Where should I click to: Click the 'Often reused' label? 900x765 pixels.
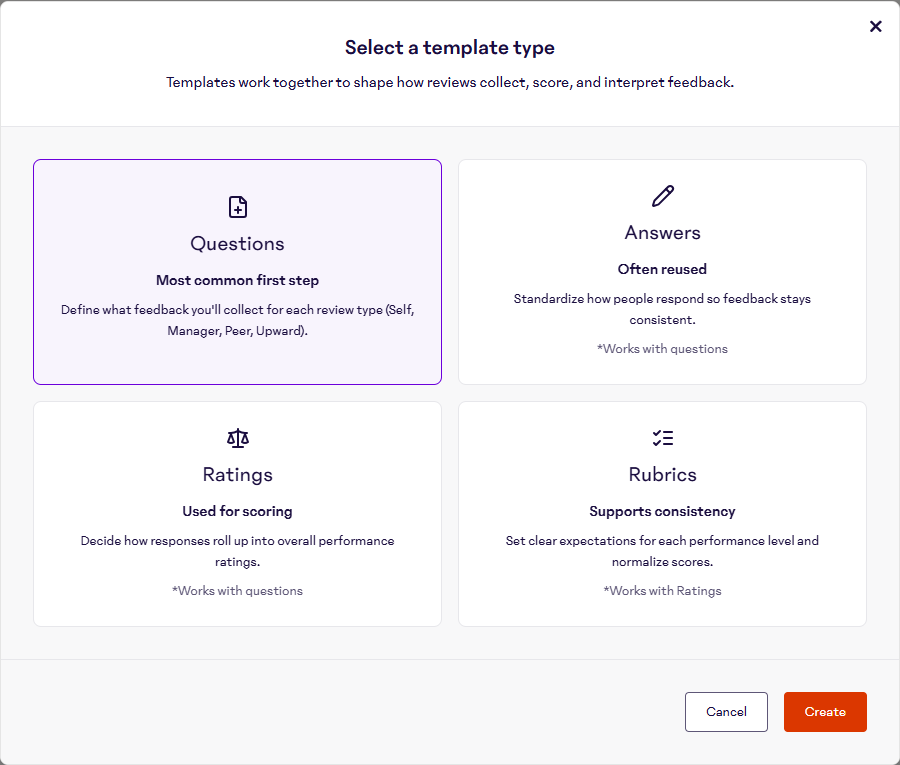(662, 269)
